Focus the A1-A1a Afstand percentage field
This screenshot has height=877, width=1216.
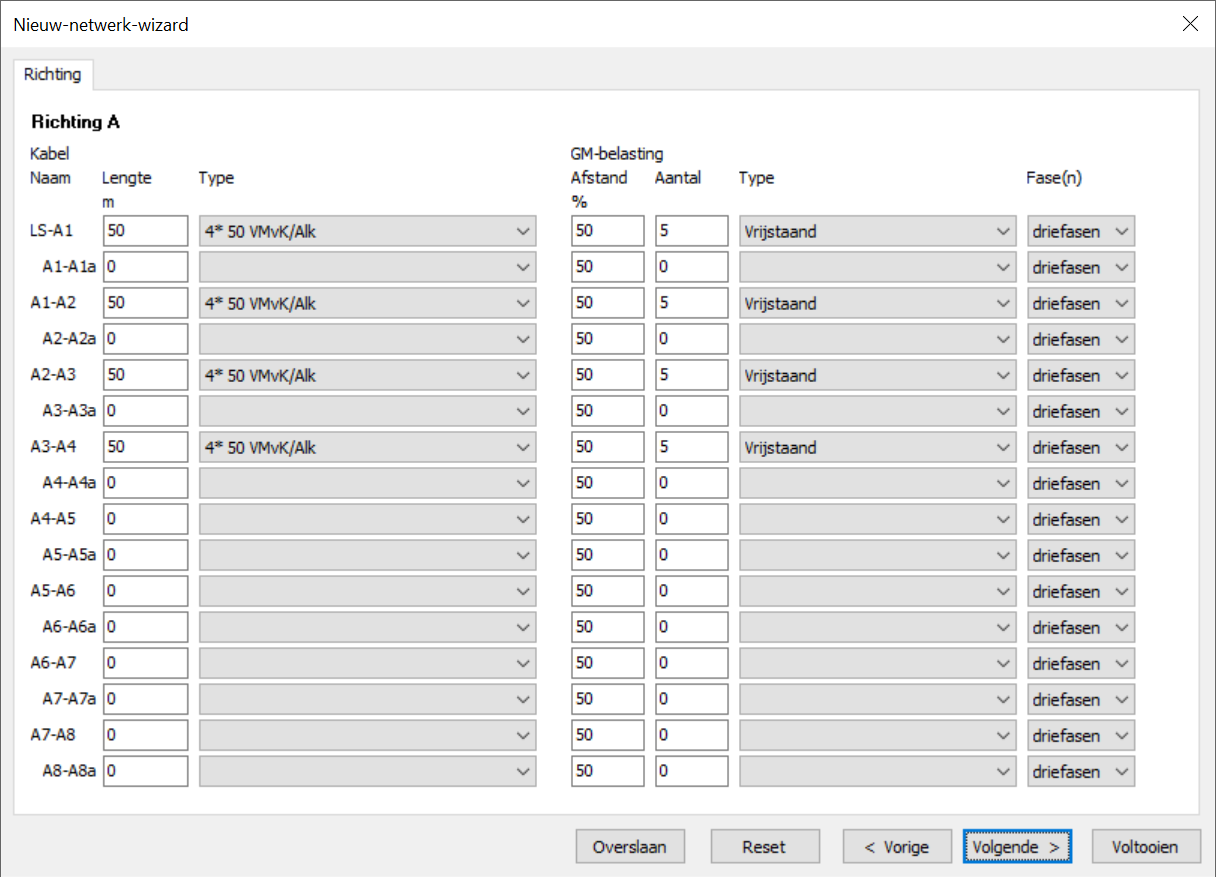607,268
